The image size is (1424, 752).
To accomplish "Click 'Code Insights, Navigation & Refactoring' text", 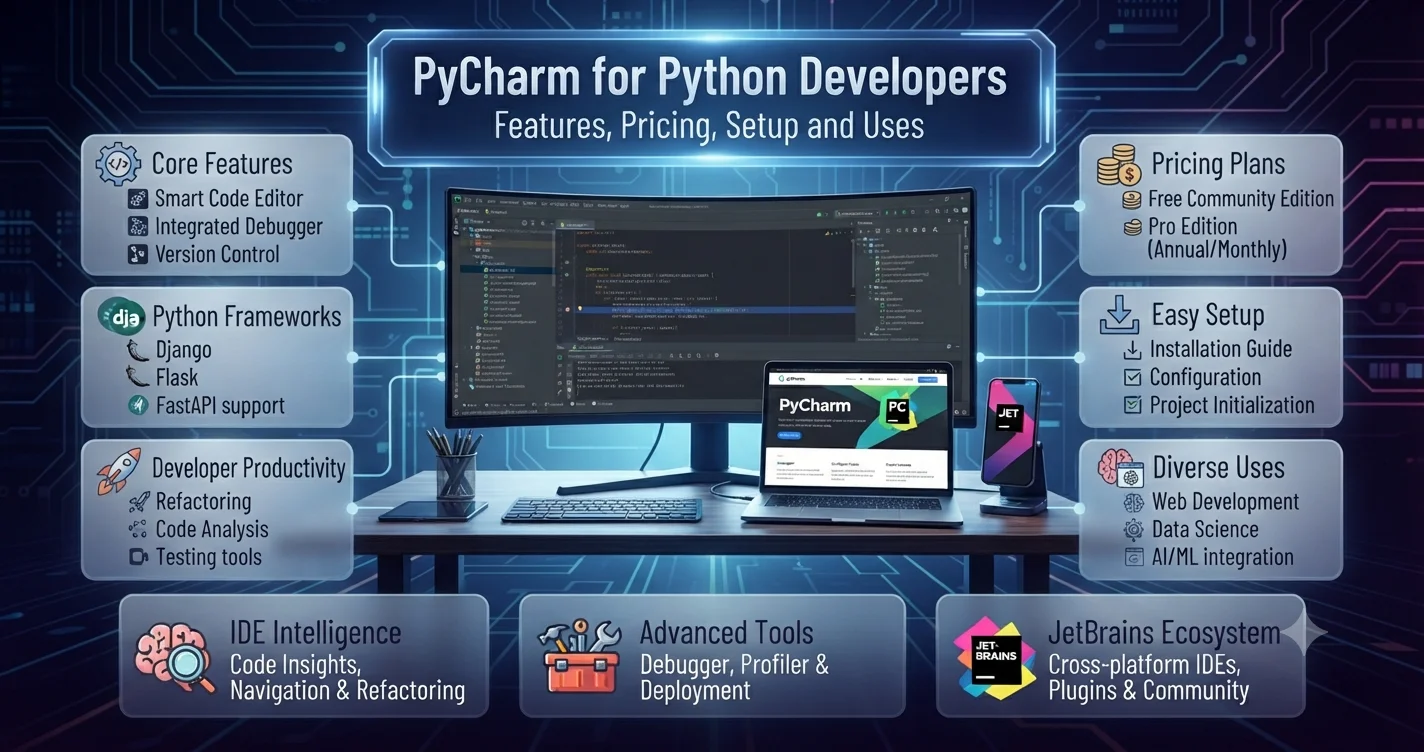I will tap(347, 677).
